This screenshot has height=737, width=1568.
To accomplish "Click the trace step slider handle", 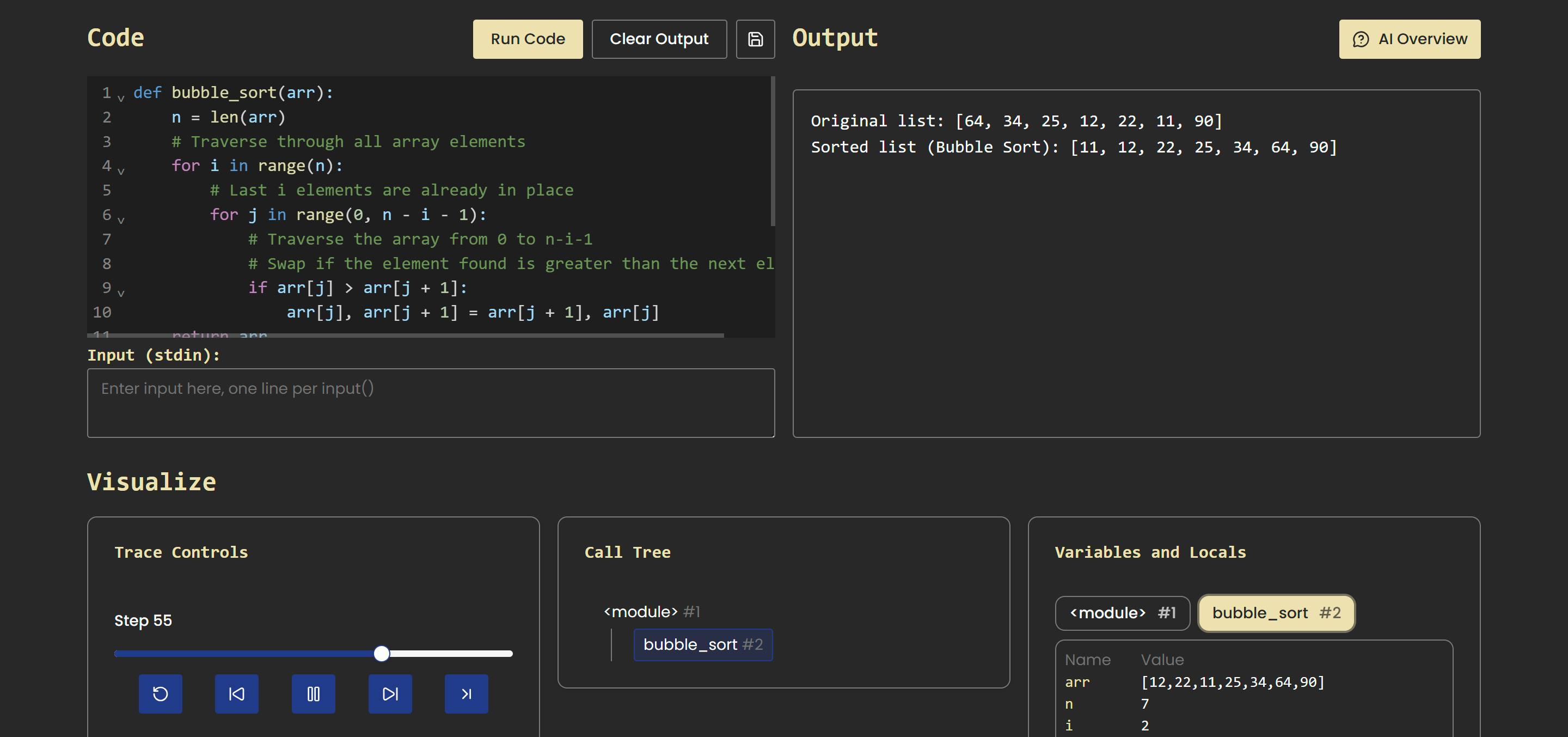I will (x=382, y=654).
